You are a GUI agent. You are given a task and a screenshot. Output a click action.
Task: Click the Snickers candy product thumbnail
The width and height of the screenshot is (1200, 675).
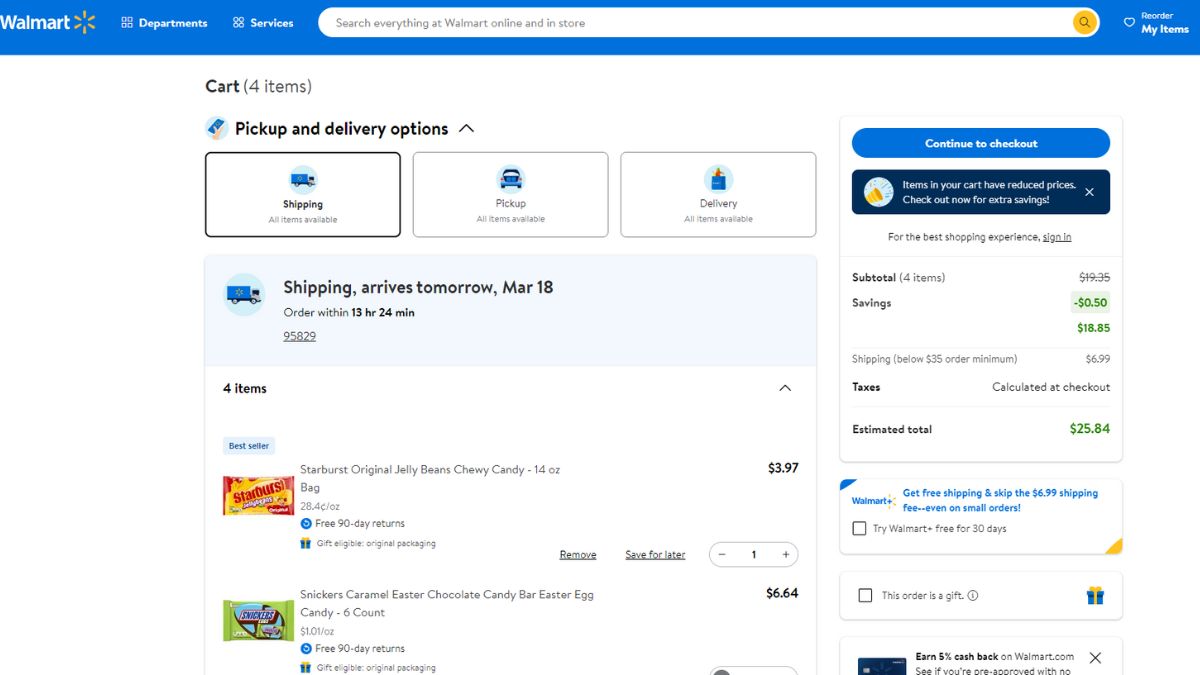pos(258,620)
